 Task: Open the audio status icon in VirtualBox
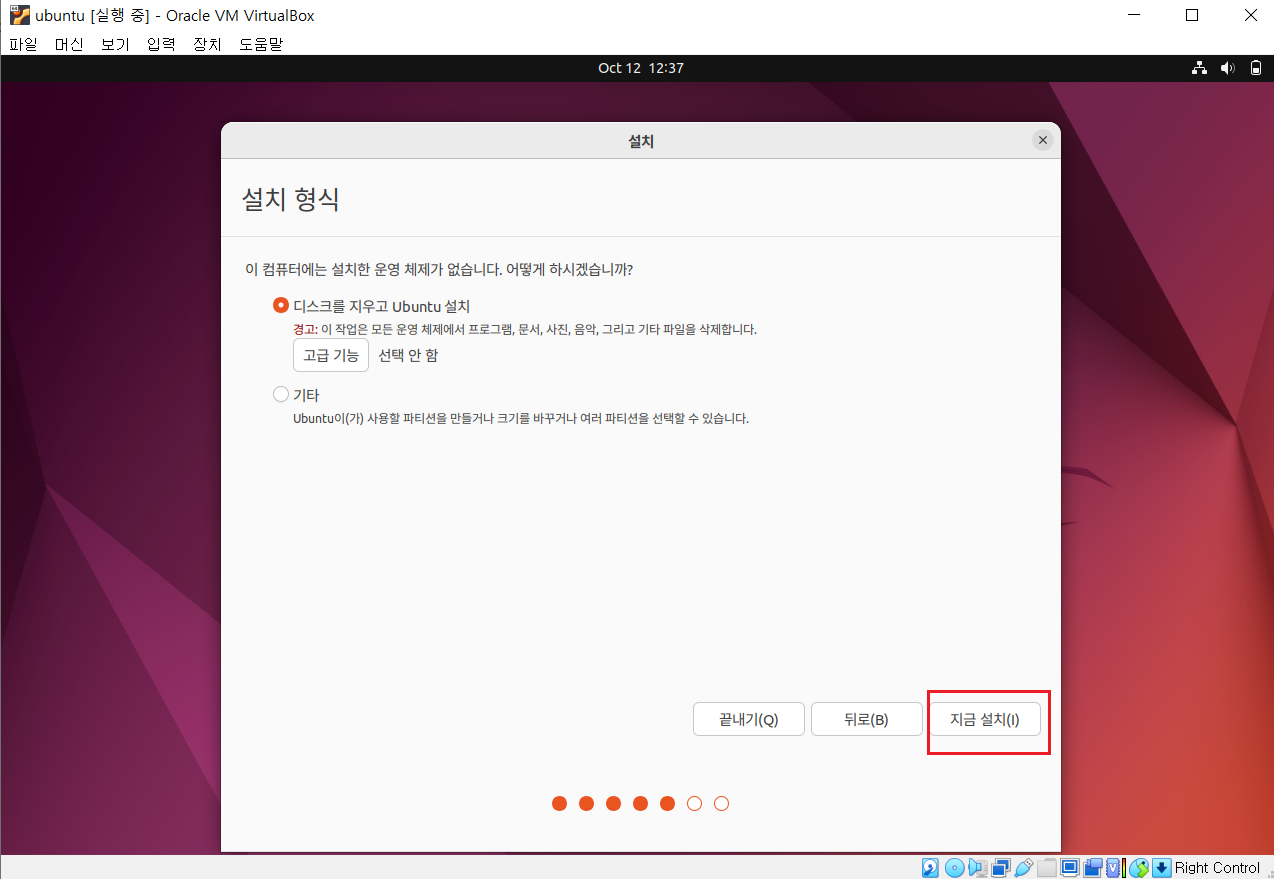[978, 867]
